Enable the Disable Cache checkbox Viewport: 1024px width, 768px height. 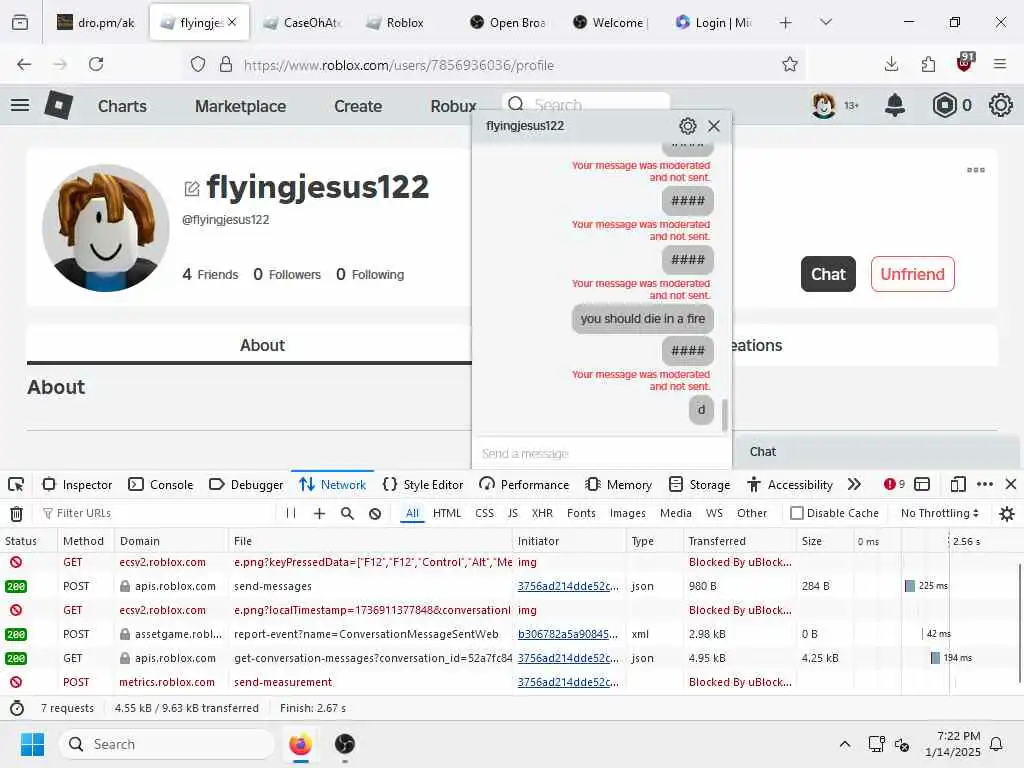tap(797, 513)
